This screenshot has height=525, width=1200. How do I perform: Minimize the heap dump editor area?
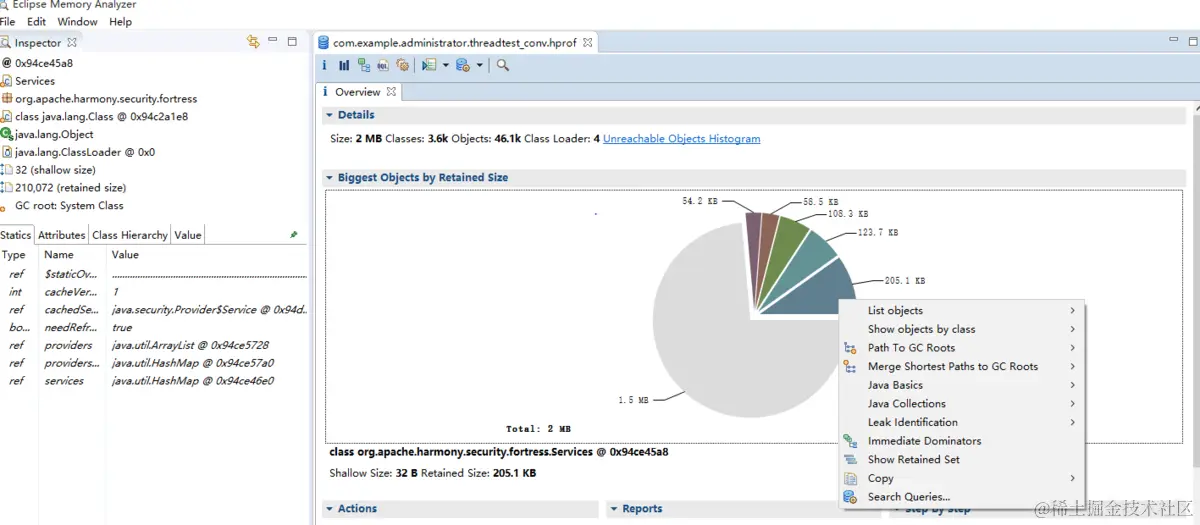(x=1174, y=40)
